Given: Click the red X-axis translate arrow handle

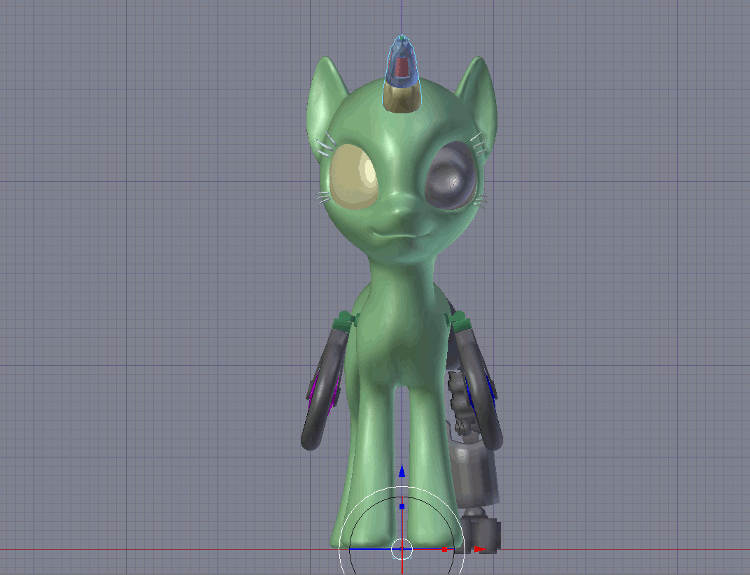Looking at the screenshot, I should coord(480,549).
